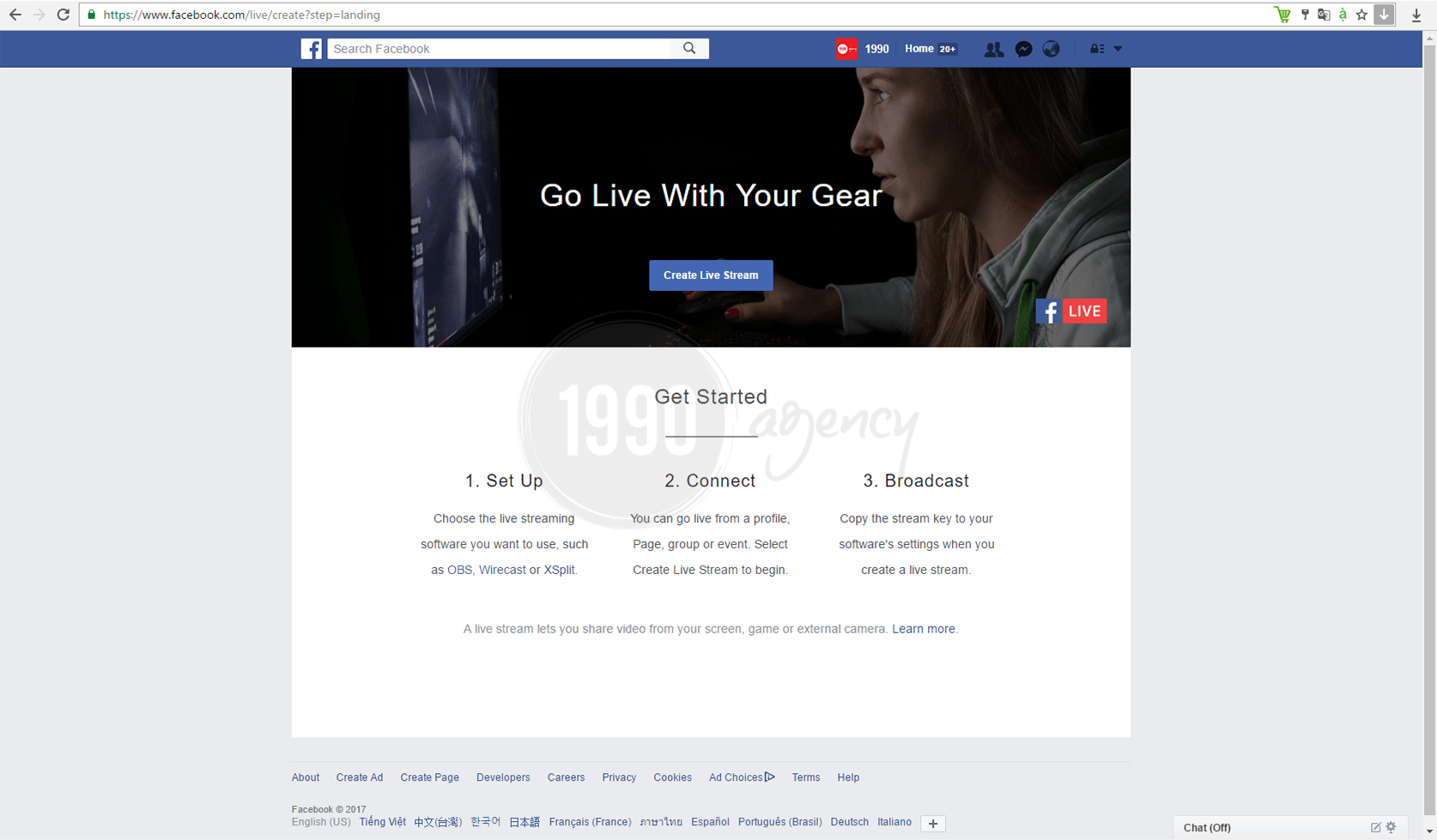The height and width of the screenshot is (840, 1437).
Task: Click inside the Search Facebook field
Action: [481, 48]
